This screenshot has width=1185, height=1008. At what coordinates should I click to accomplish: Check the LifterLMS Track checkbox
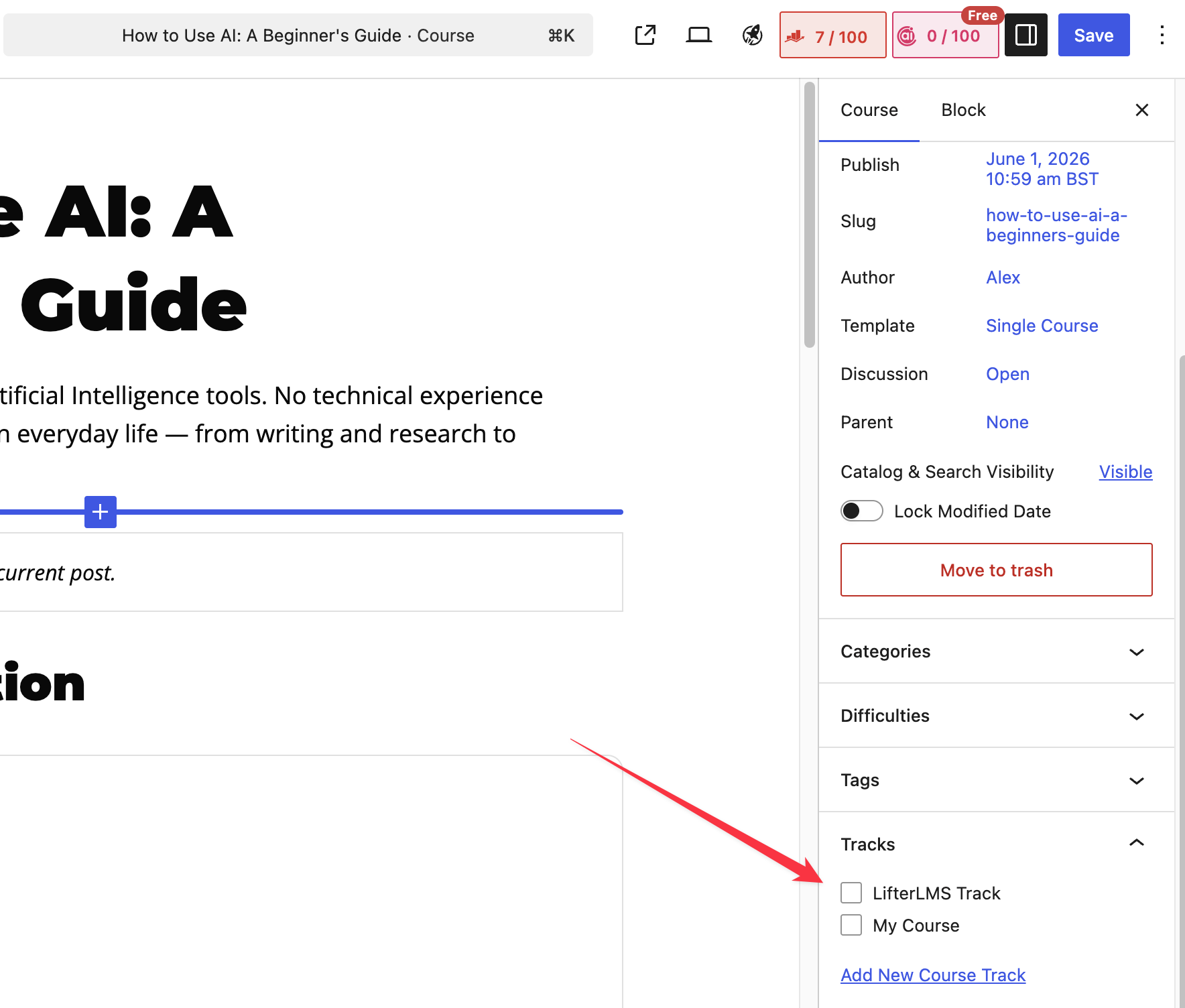[851, 893]
